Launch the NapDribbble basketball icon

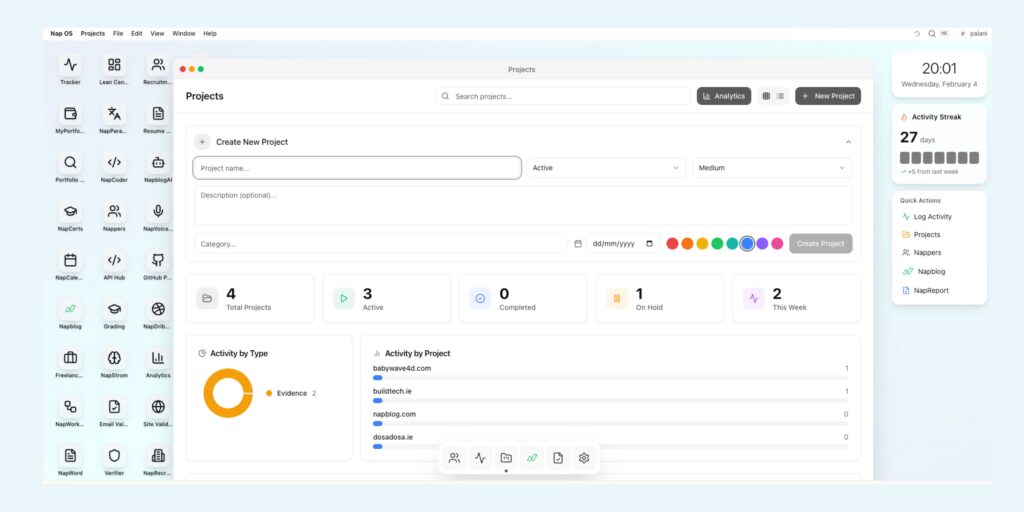[158, 309]
